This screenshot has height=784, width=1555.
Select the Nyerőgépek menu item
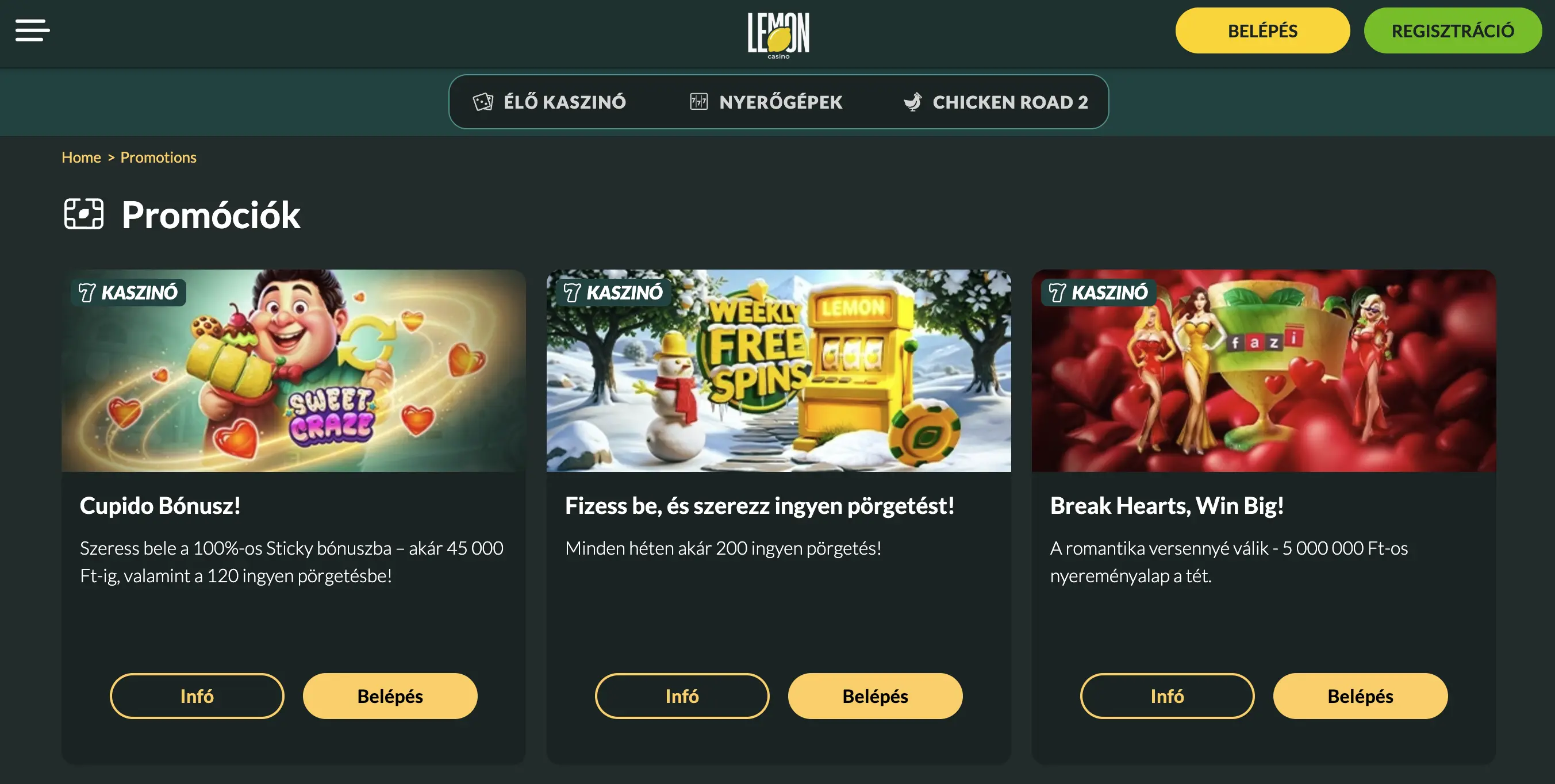tap(766, 102)
